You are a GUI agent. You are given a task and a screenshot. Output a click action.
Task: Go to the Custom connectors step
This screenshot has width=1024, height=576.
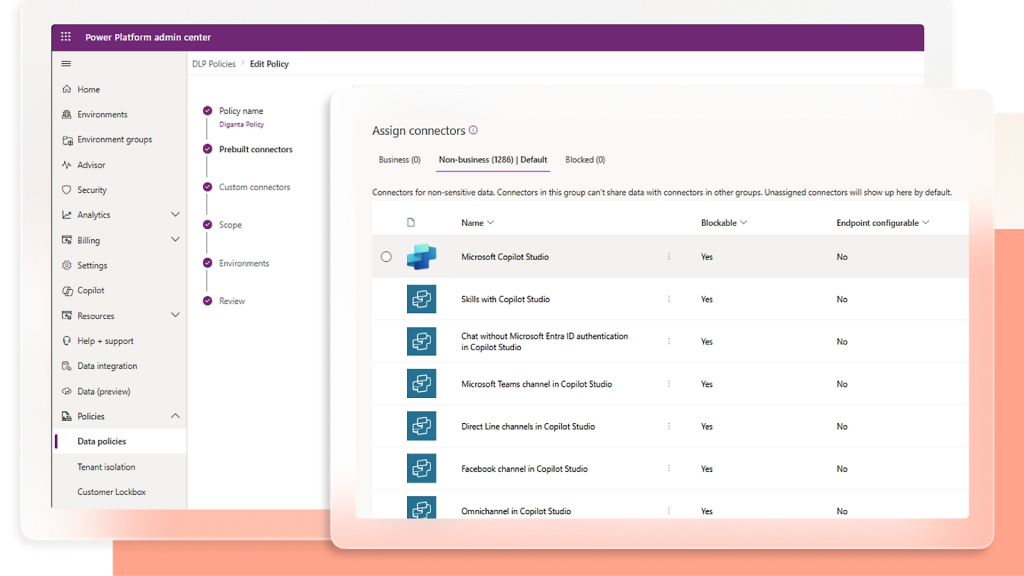click(x=254, y=187)
